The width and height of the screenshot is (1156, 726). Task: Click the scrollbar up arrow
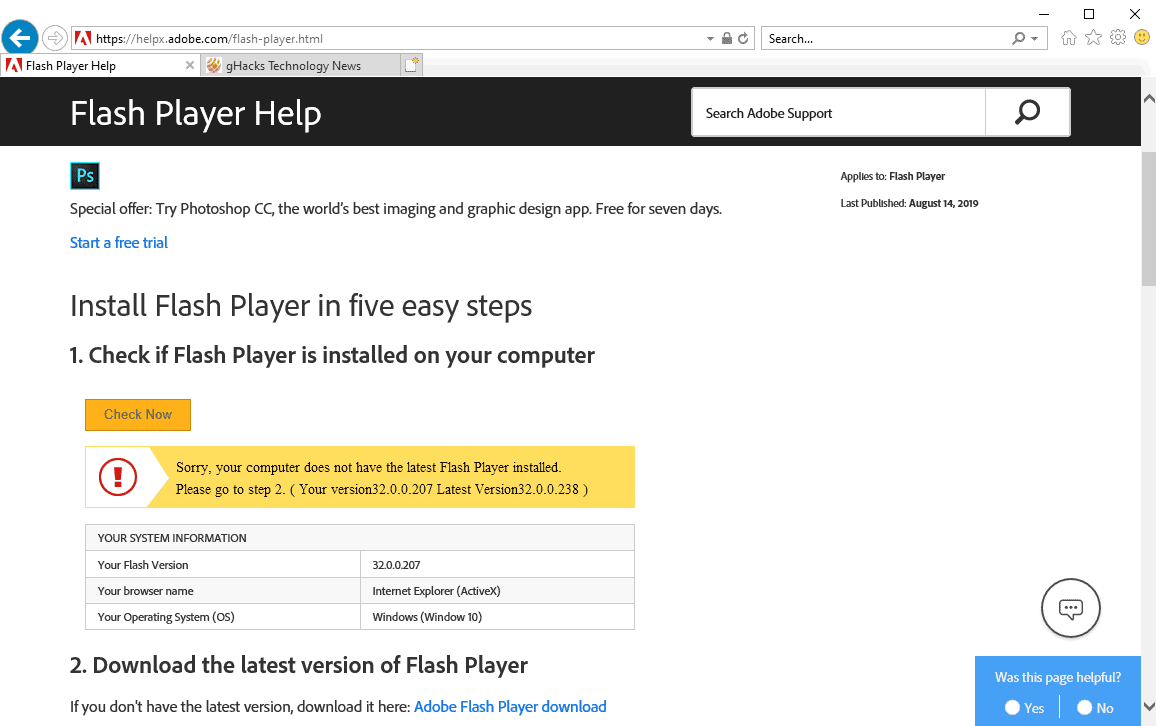tap(1149, 98)
